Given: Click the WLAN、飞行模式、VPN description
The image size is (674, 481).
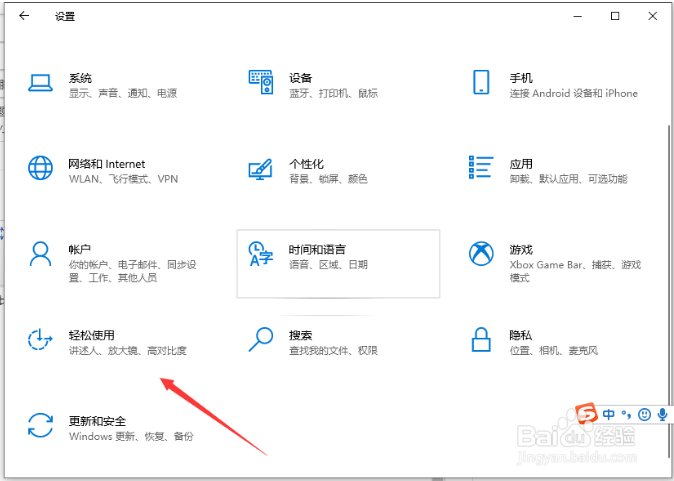Looking at the screenshot, I should (123, 179).
